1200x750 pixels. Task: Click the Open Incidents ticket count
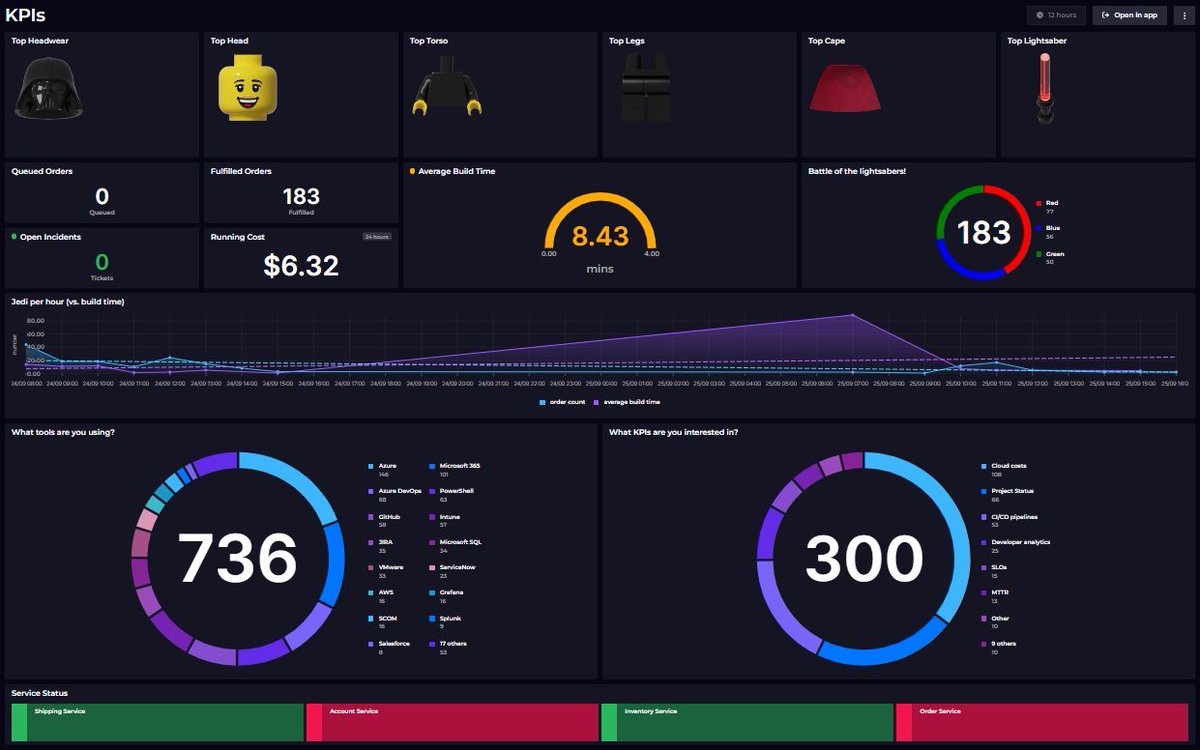[102, 263]
